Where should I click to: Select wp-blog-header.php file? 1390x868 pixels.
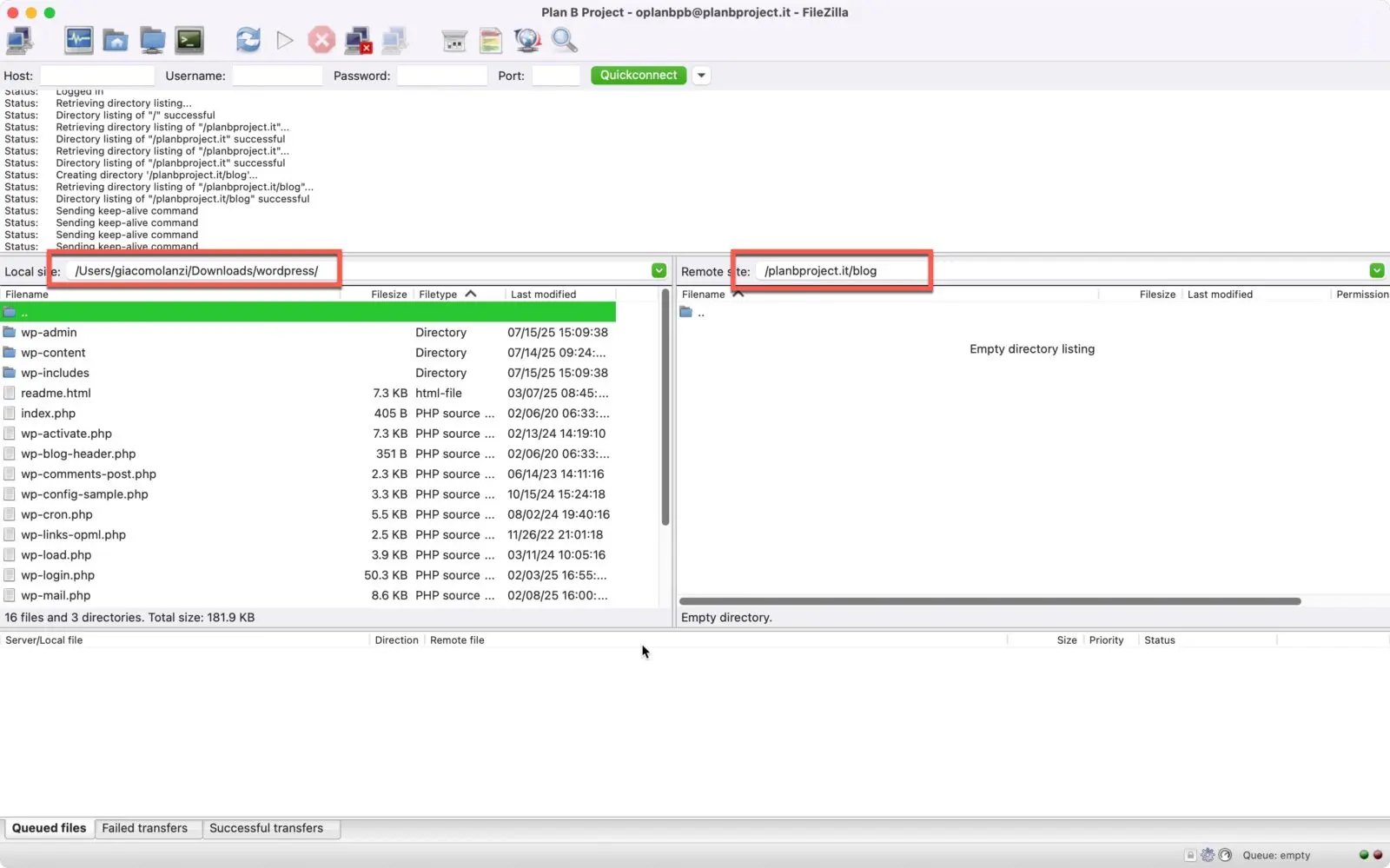(308, 454)
